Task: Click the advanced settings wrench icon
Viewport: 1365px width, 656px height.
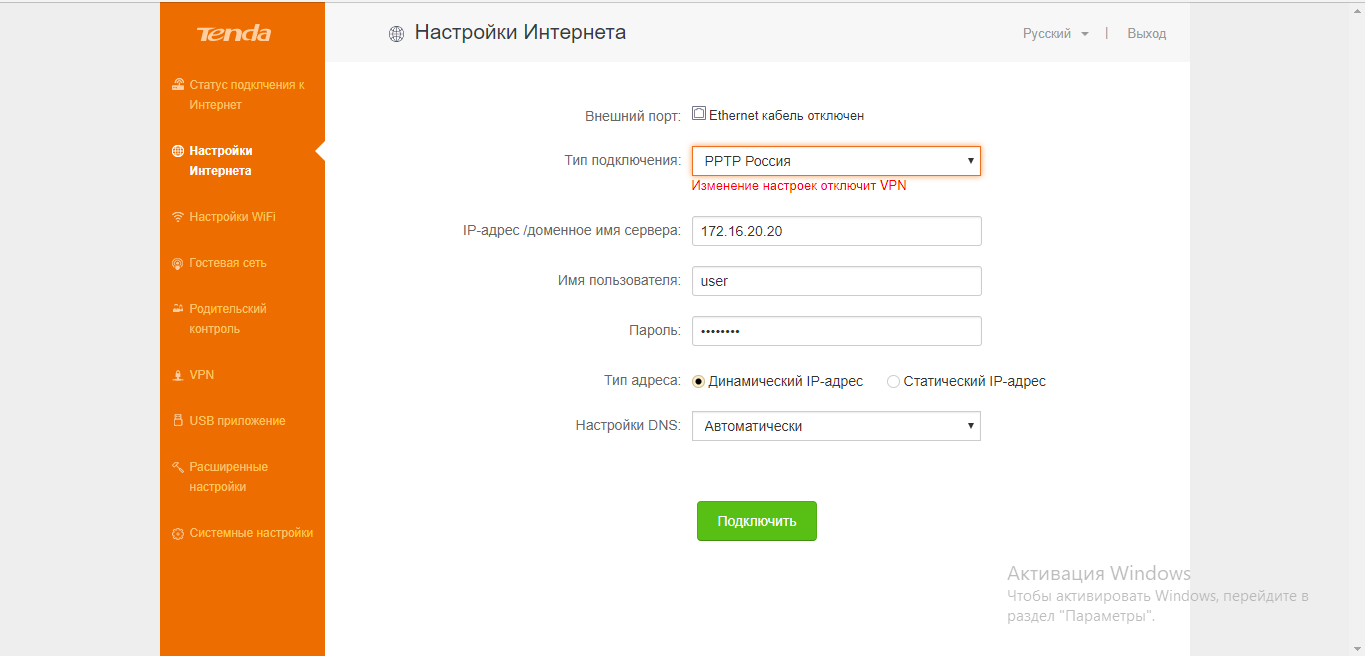Action: pyautogui.click(x=178, y=467)
